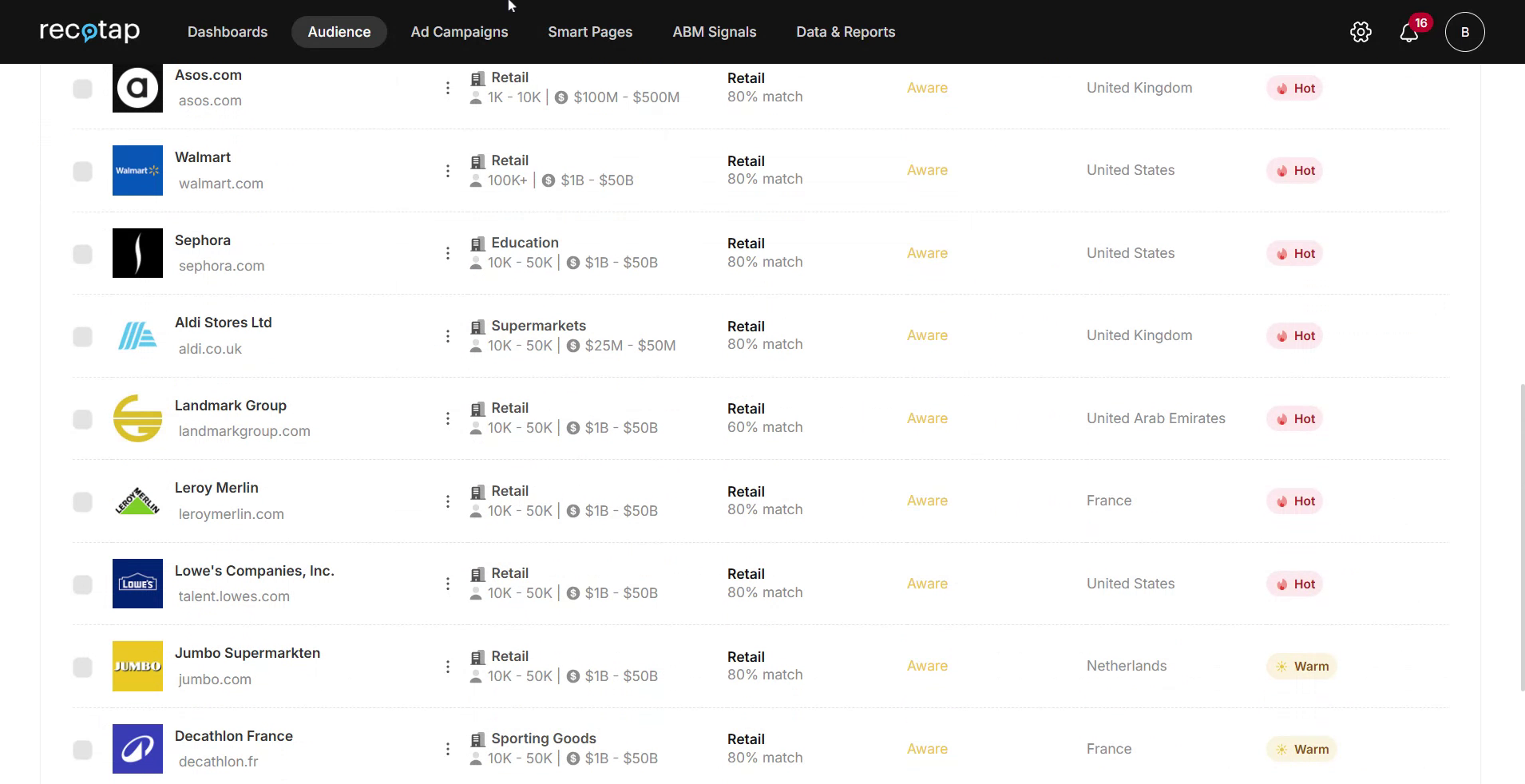The image size is (1525, 784).
Task: Click the Jumbo Supermarkten logo
Action: [137, 666]
